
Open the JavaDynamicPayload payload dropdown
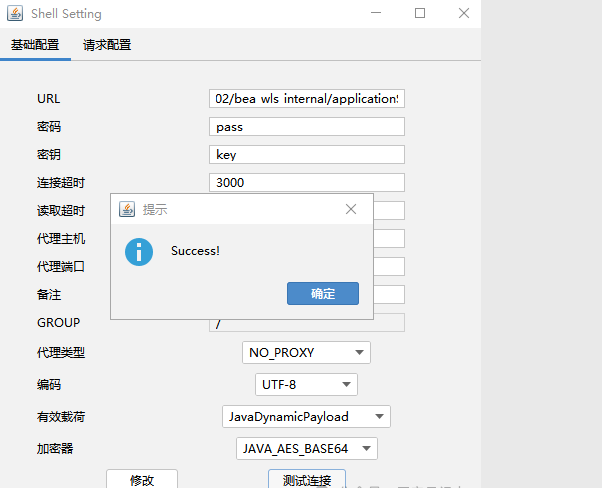[x=306, y=417]
